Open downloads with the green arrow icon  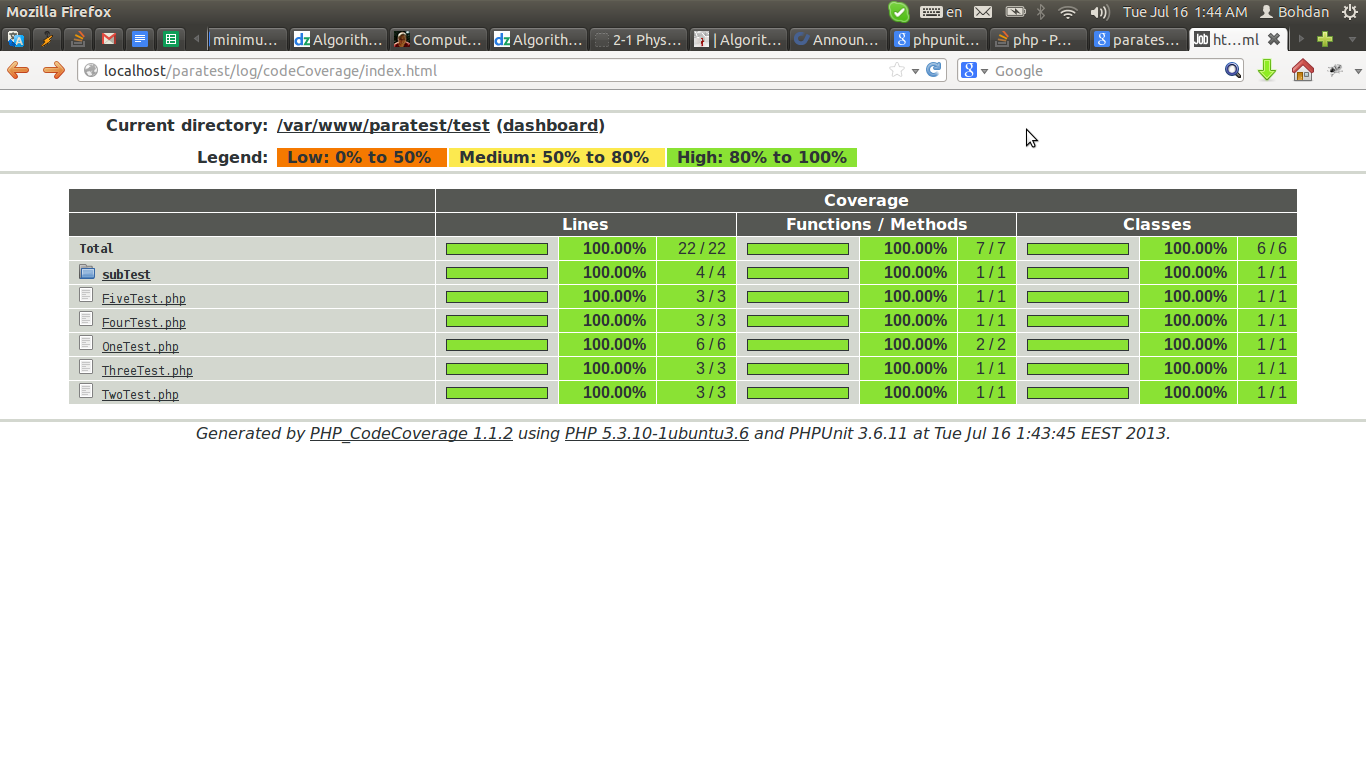point(1267,70)
